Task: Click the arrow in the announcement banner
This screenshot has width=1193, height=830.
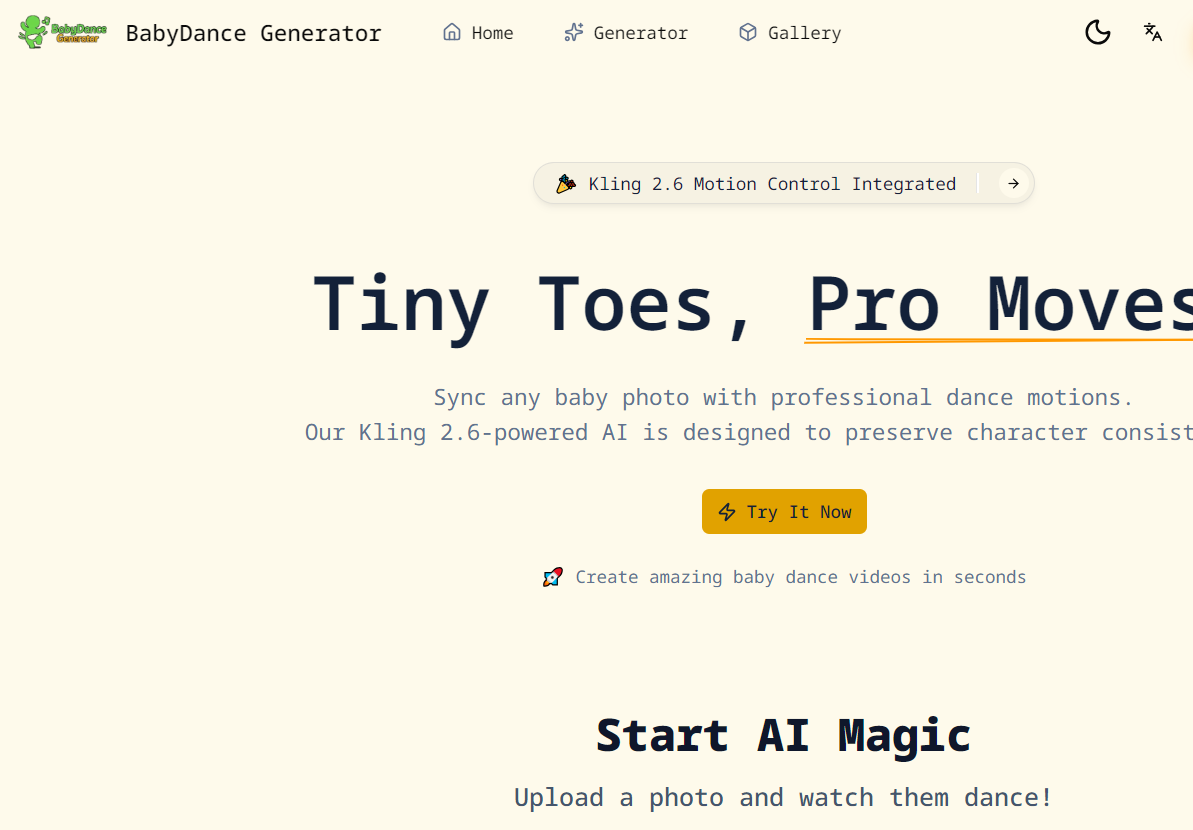Action: (1013, 183)
